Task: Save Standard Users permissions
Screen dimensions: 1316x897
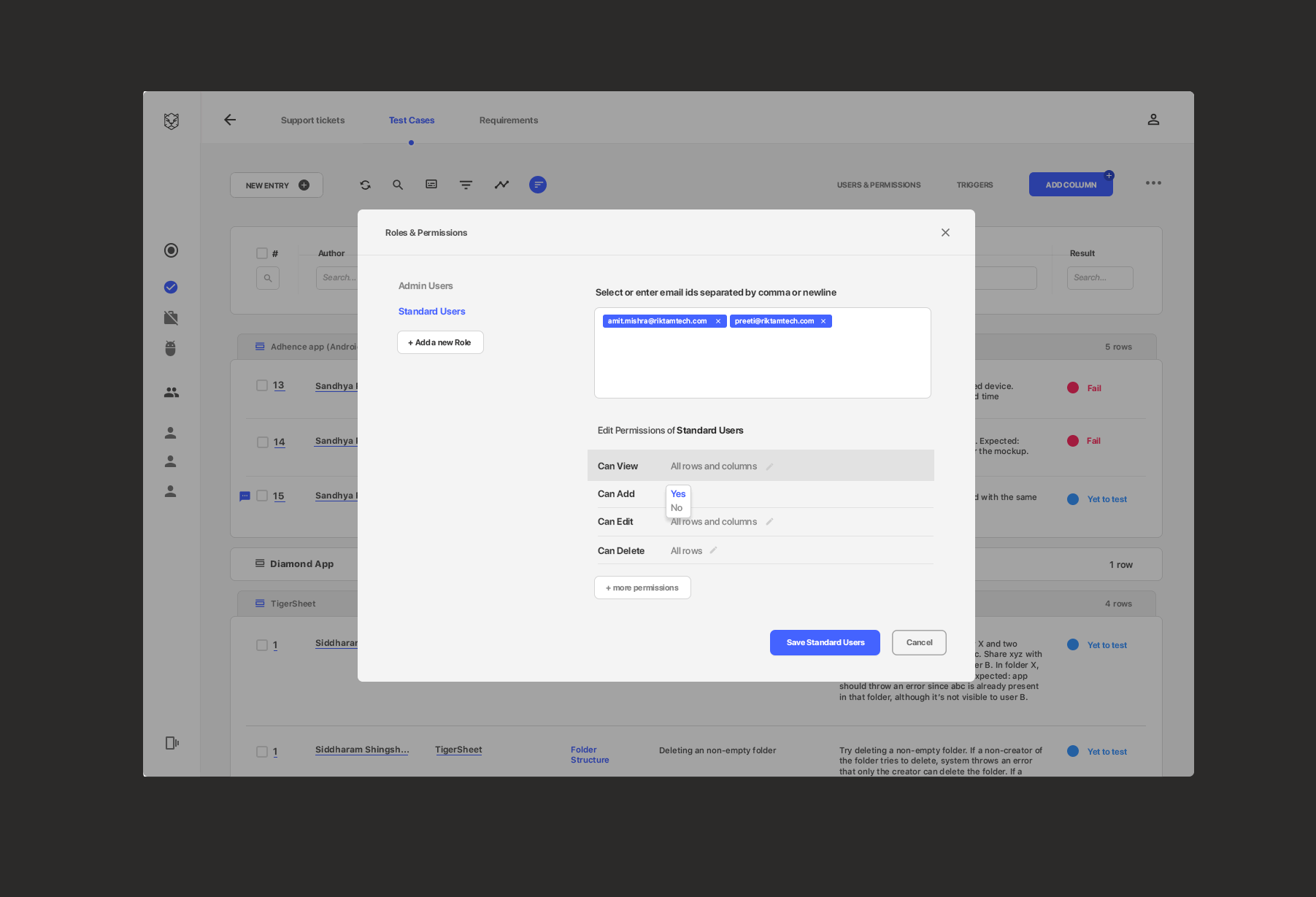Action: click(x=825, y=643)
